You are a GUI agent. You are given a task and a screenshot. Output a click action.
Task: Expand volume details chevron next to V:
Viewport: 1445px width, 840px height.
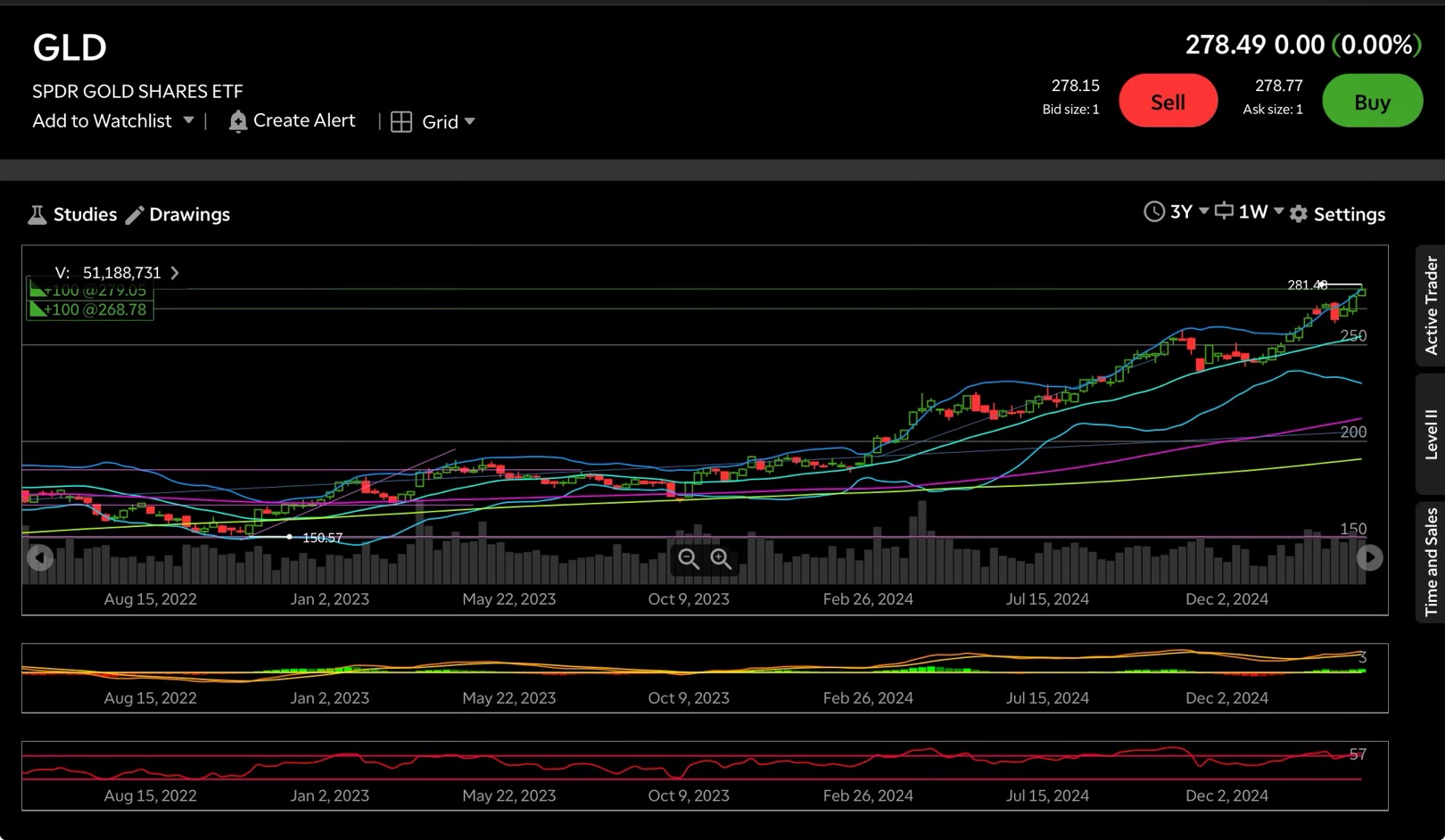tap(175, 273)
